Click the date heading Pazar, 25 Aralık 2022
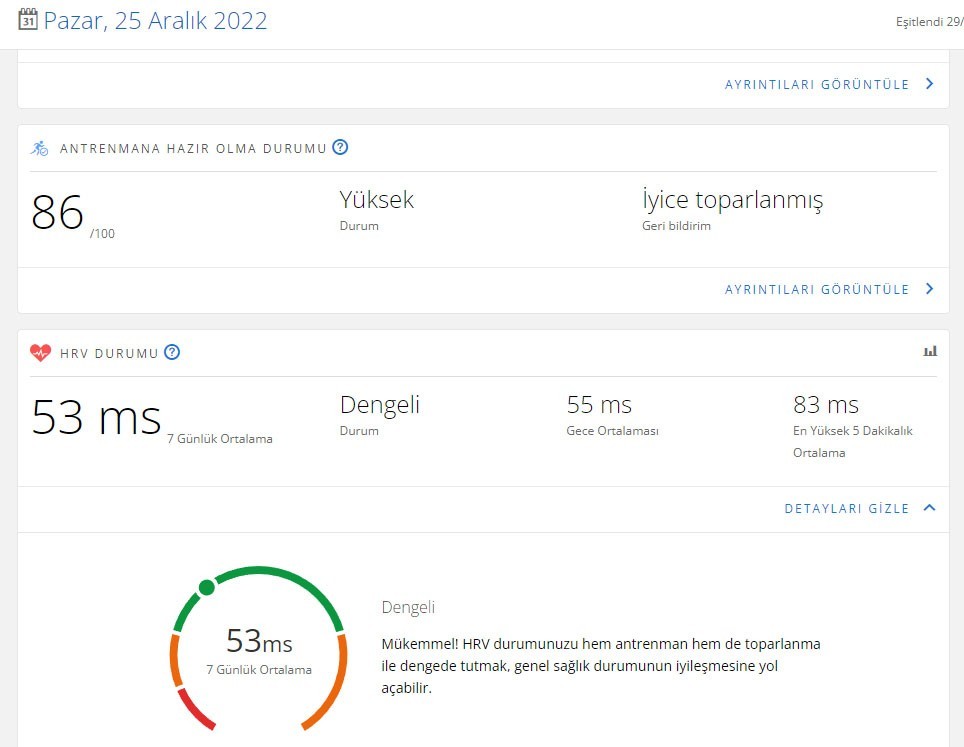The height and width of the screenshot is (747, 964). (x=155, y=21)
